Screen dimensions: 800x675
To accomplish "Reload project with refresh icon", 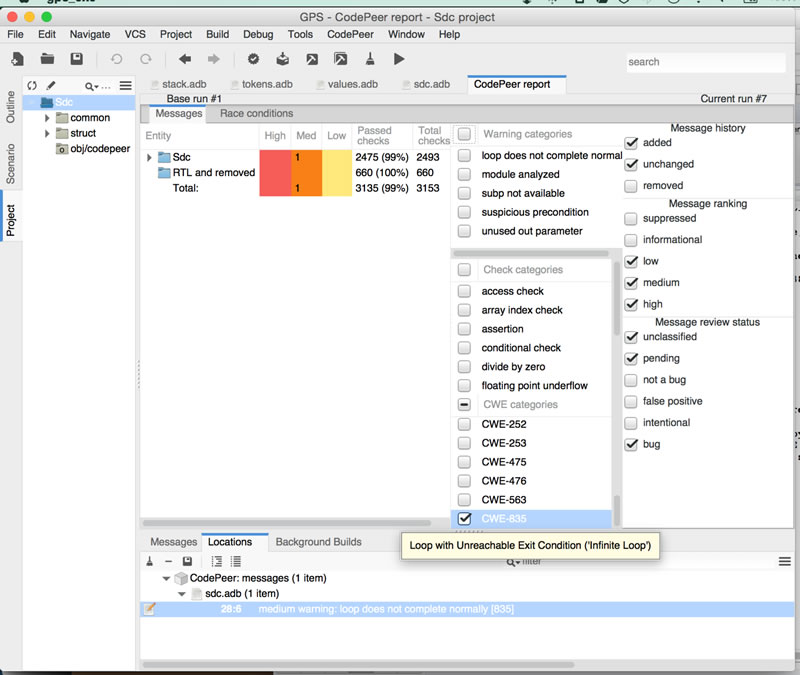I will (x=32, y=86).
